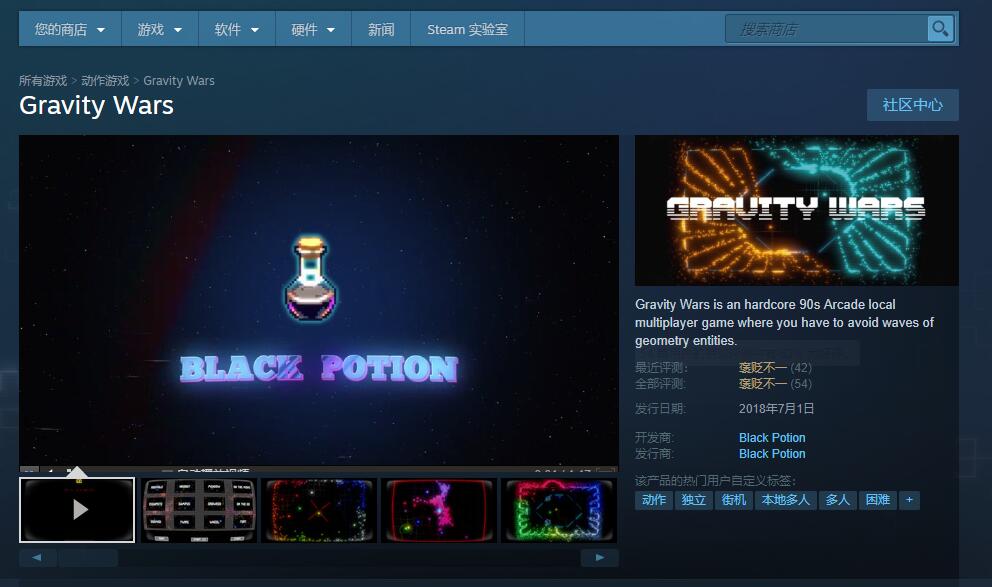
Task: Go to the 新闻 tab
Action: point(381,29)
